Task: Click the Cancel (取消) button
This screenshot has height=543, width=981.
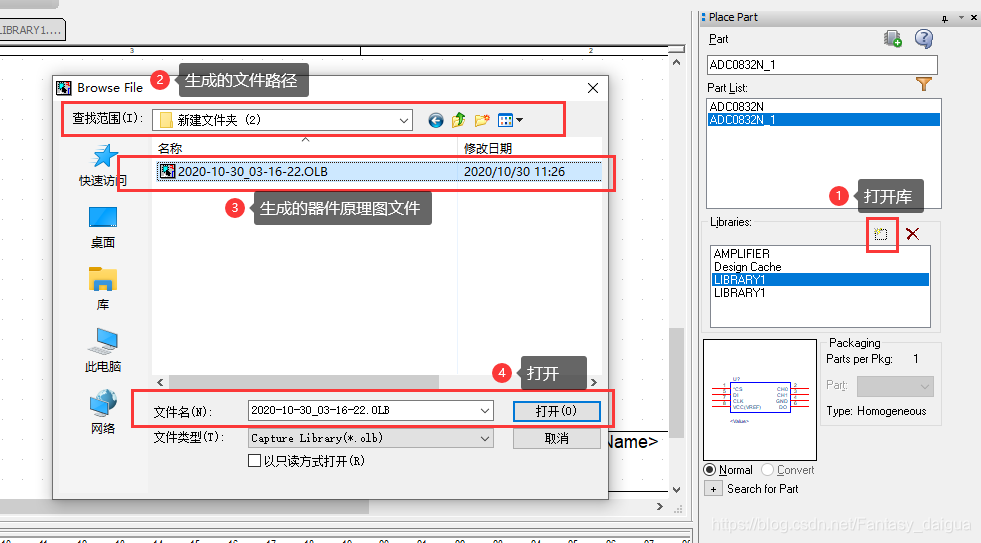Action: click(x=556, y=438)
